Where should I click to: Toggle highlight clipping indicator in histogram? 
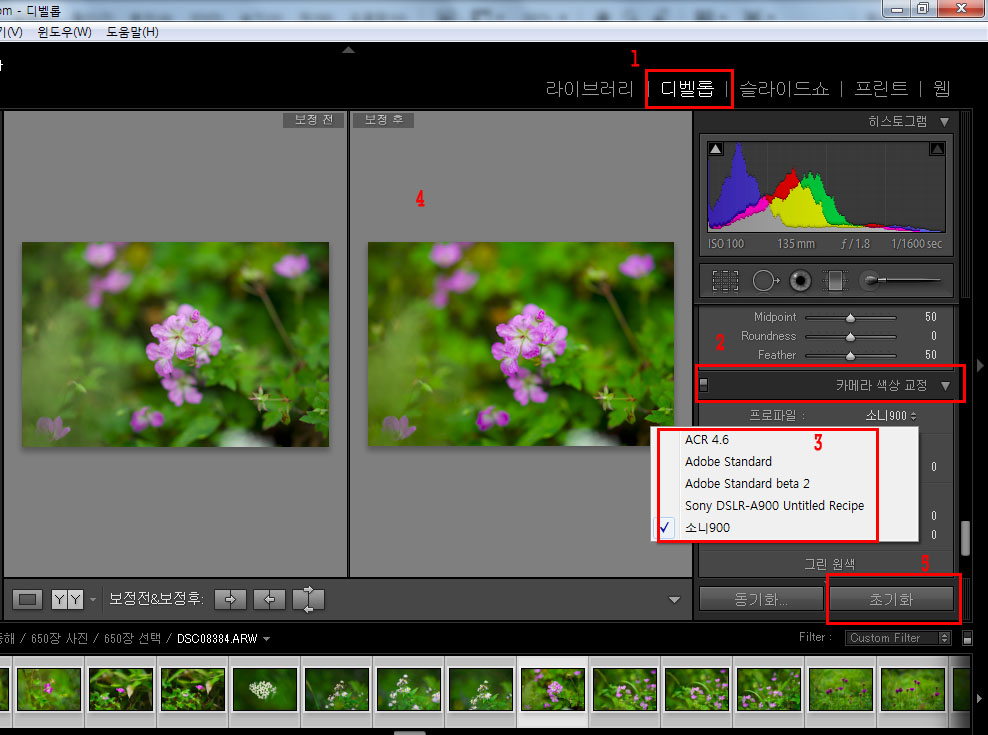pyautogui.click(x=937, y=149)
